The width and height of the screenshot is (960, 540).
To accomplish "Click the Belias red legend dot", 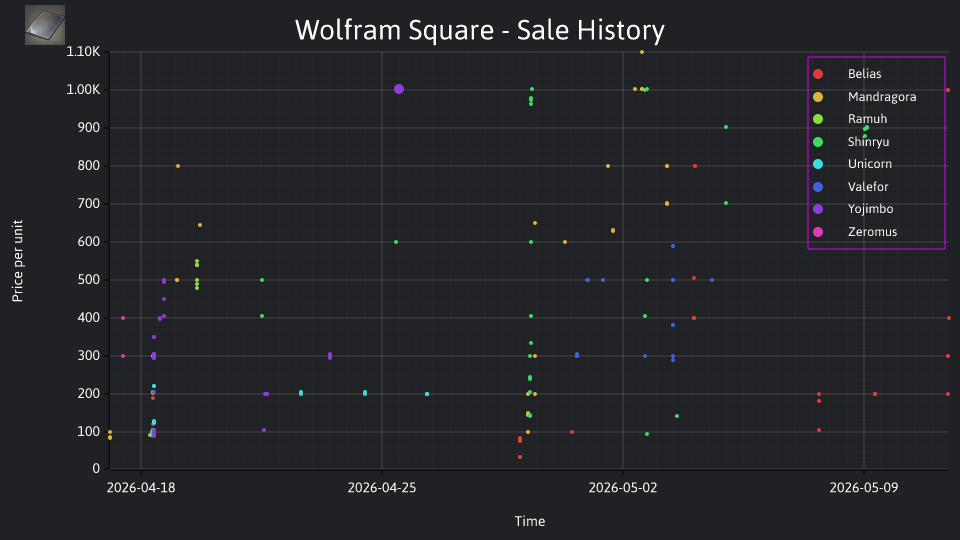I will 818,74.
